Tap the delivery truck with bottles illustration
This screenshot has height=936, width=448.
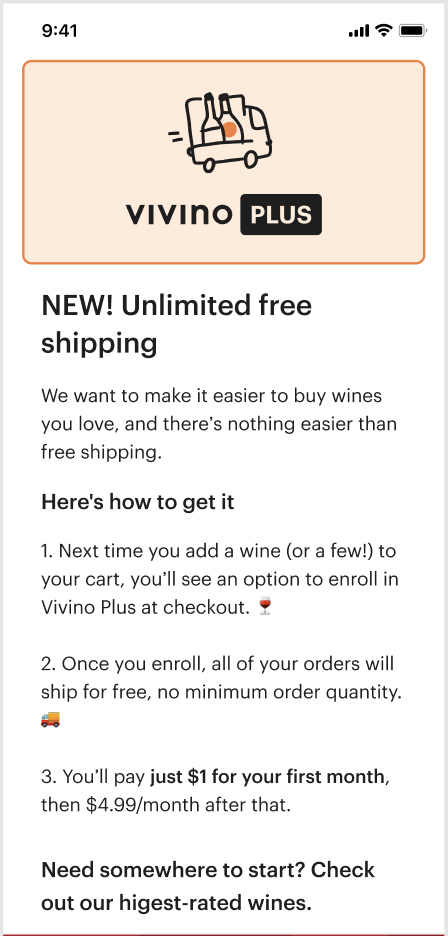(221, 133)
